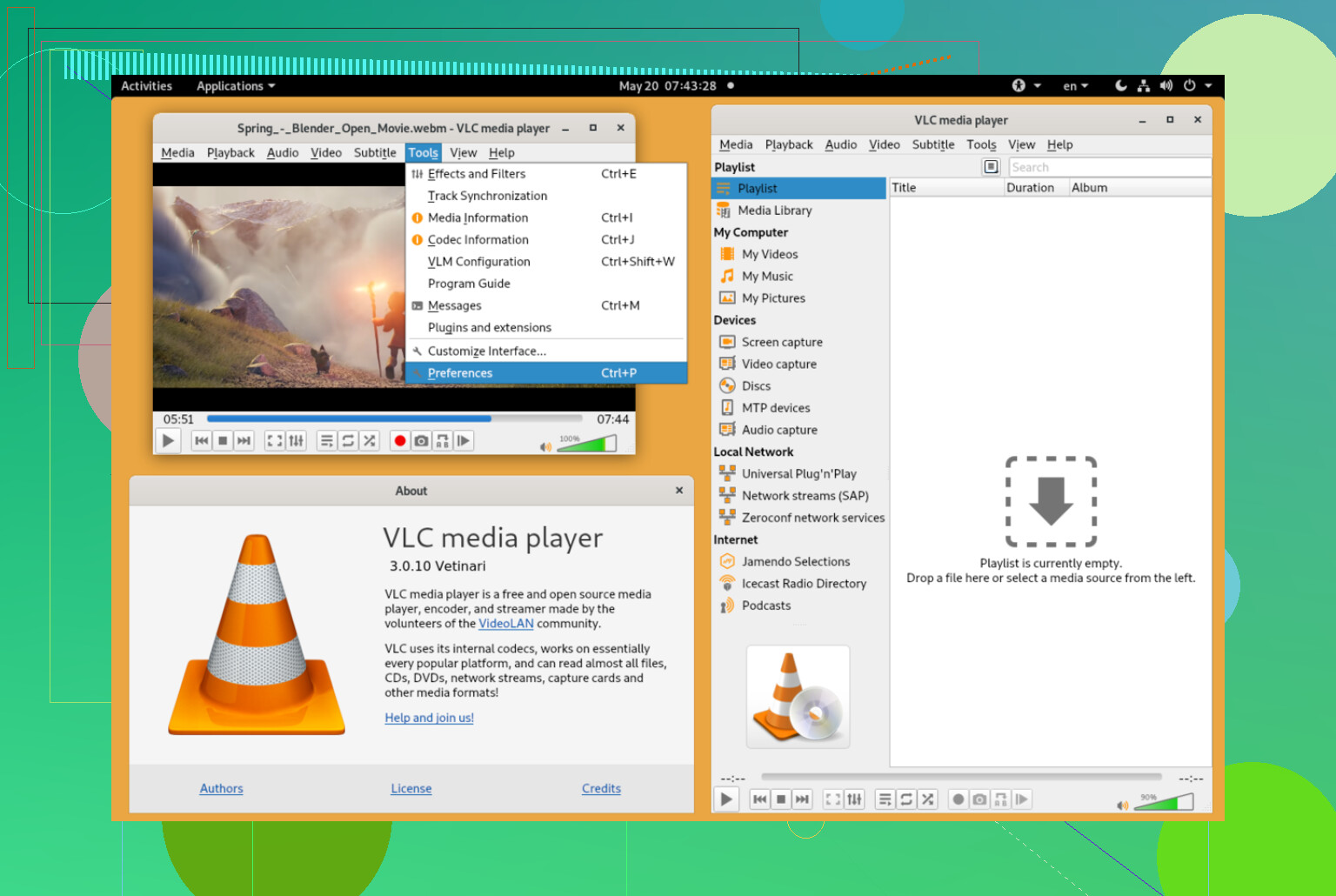Screen dimensions: 1336x896
Task: Set volume on the Spring player volume slider
Action: pyautogui.click(x=586, y=443)
